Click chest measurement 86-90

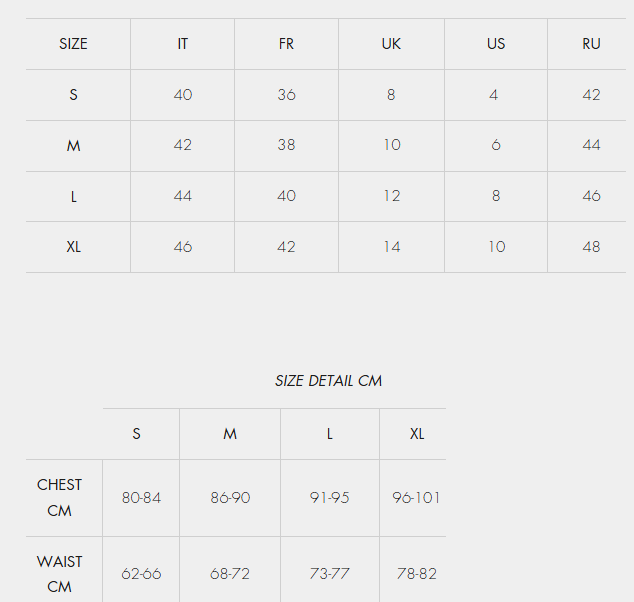[x=230, y=497]
